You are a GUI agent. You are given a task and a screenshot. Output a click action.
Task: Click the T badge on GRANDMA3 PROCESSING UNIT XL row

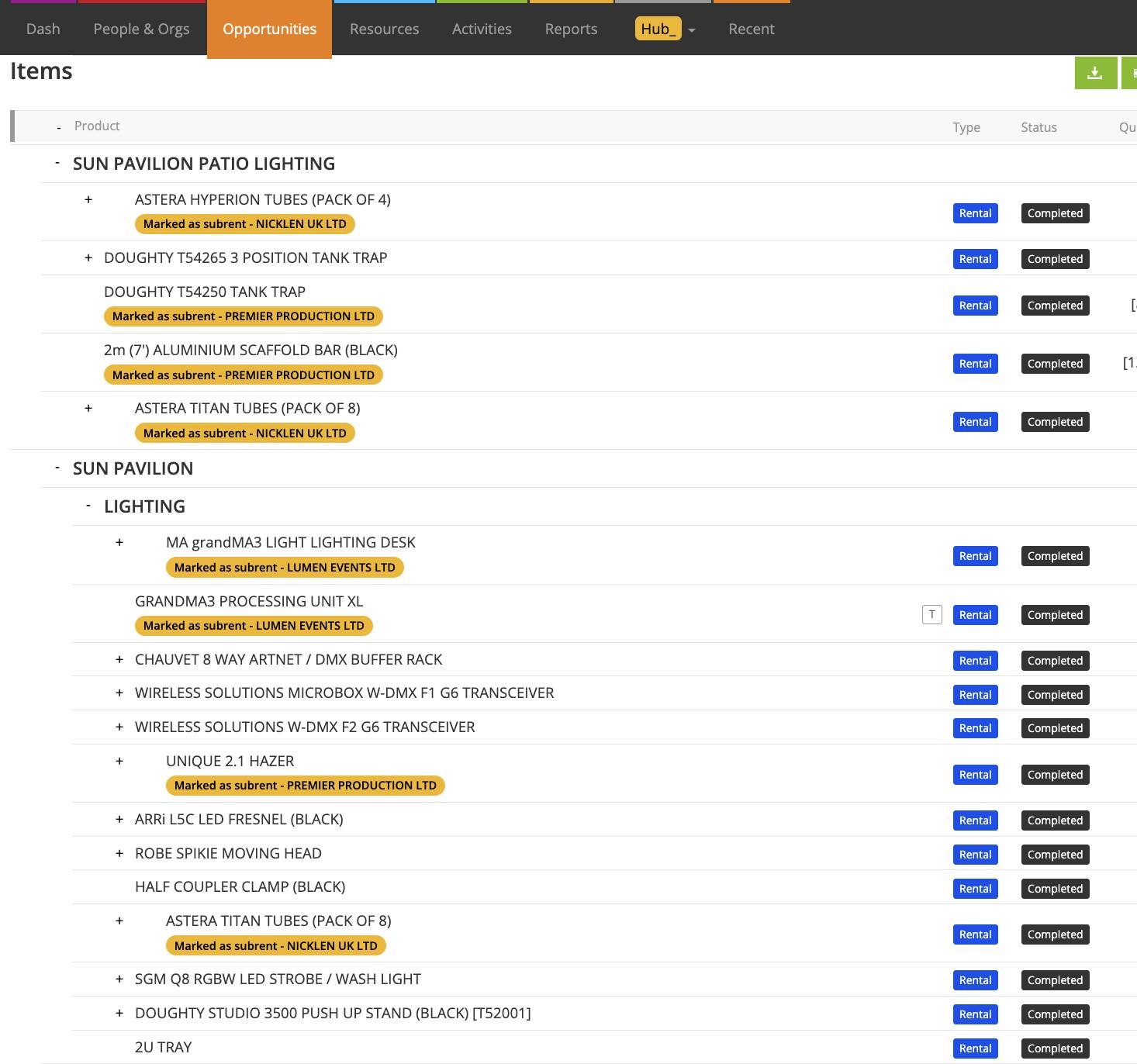931,615
